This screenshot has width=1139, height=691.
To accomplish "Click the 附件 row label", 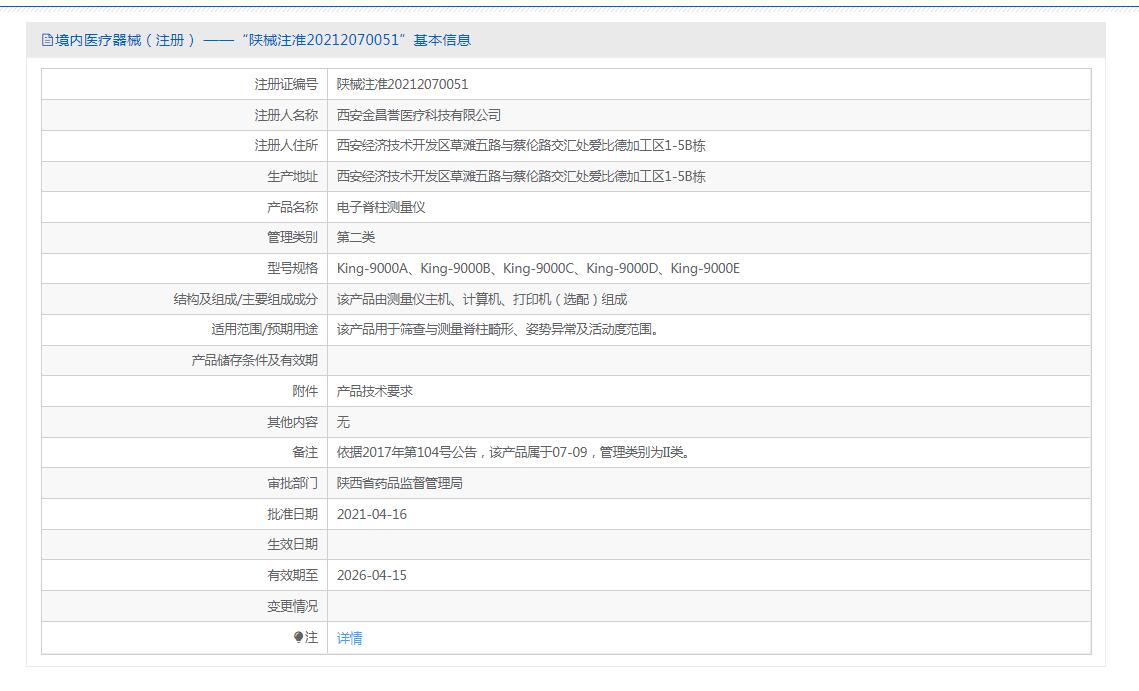I will 305,391.
